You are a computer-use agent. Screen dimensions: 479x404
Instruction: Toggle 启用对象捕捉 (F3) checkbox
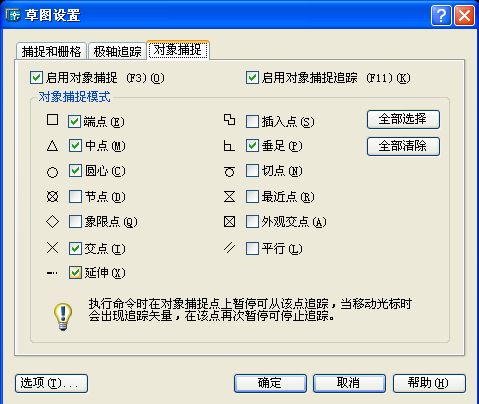[36, 78]
